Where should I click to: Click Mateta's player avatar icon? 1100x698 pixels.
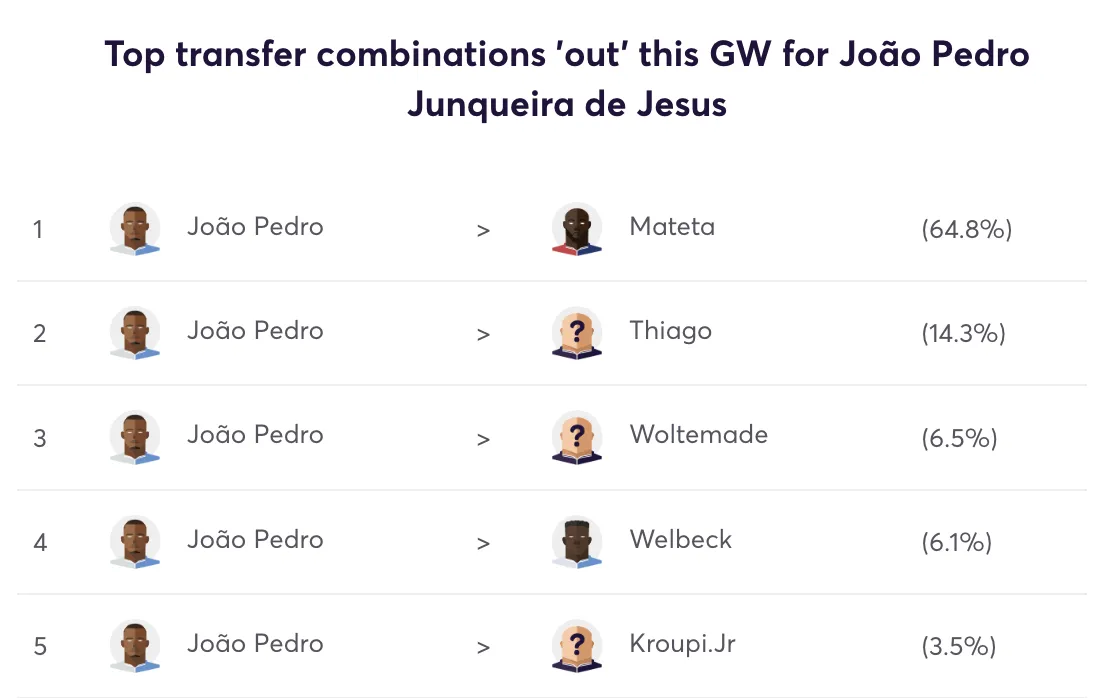[576, 229]
